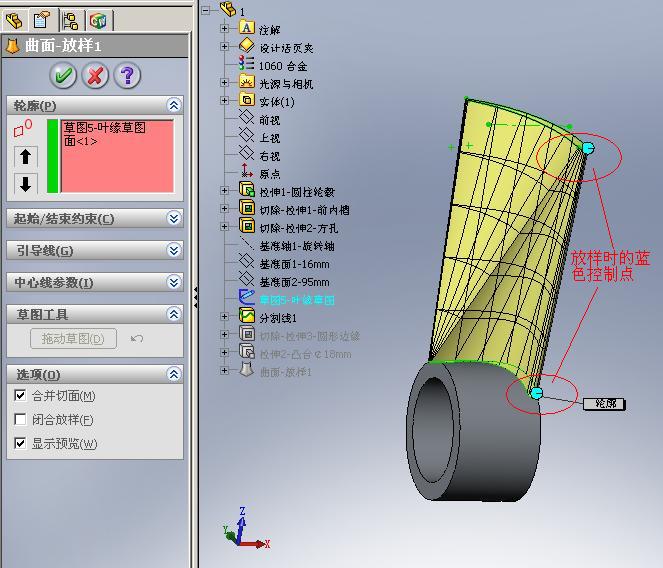Click the lower blue loft control point
The image size is (663, 568).
[537, 393]
